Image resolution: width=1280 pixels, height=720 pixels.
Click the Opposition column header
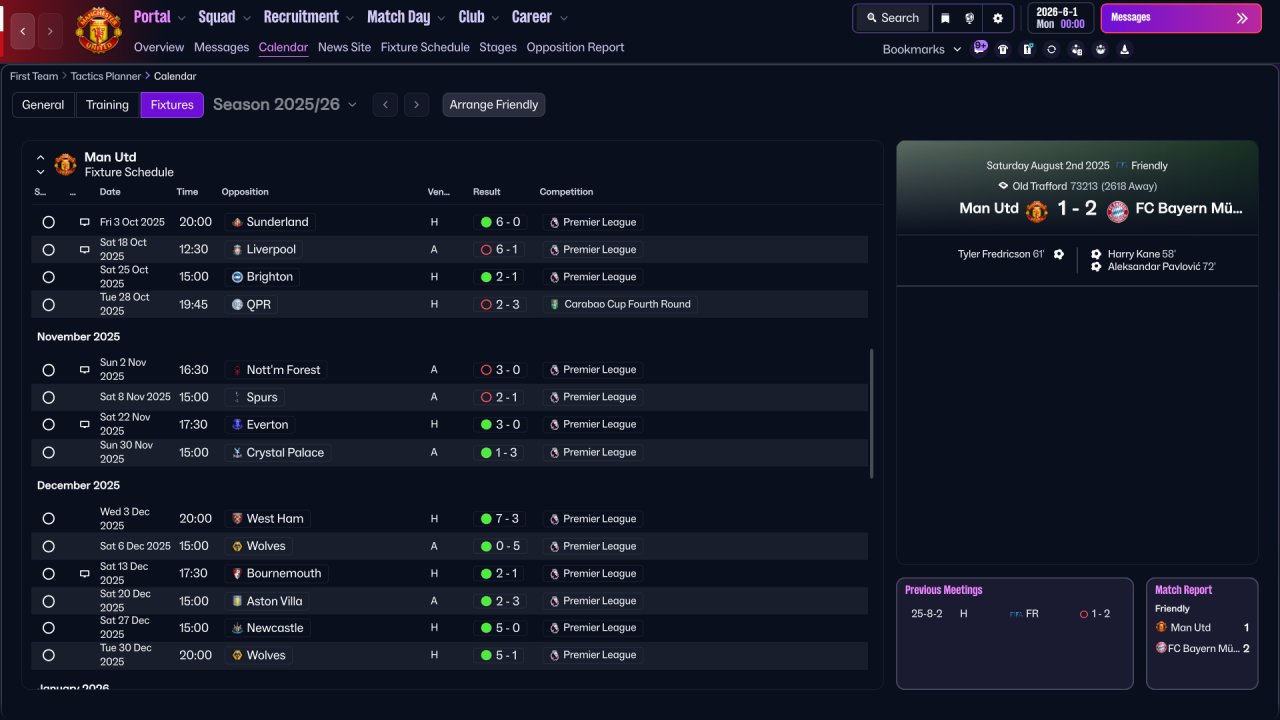pos(245,192)
